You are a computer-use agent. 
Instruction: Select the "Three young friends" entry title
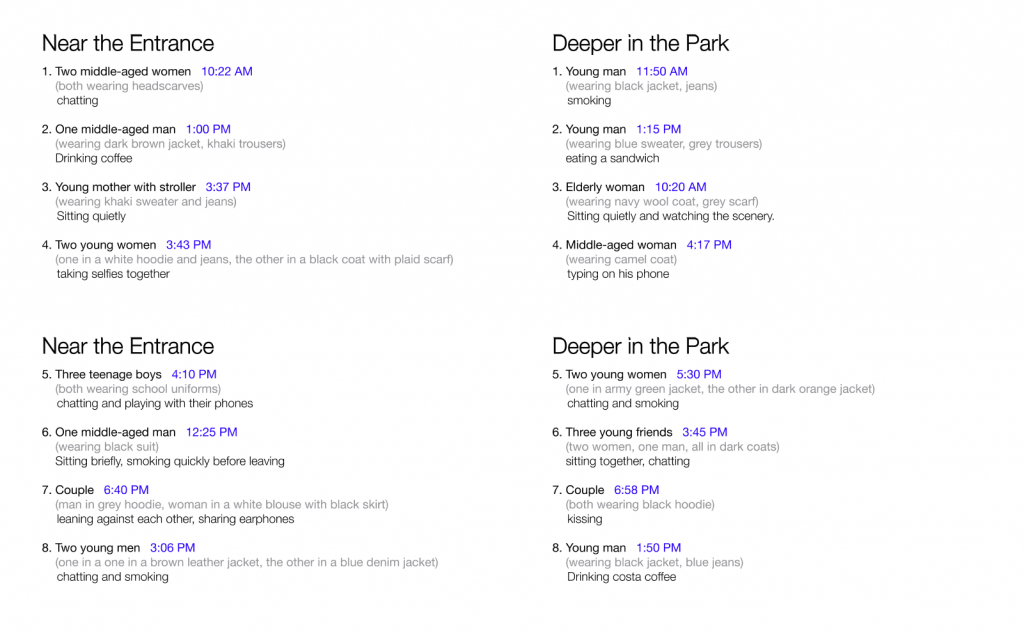[619, 433]
